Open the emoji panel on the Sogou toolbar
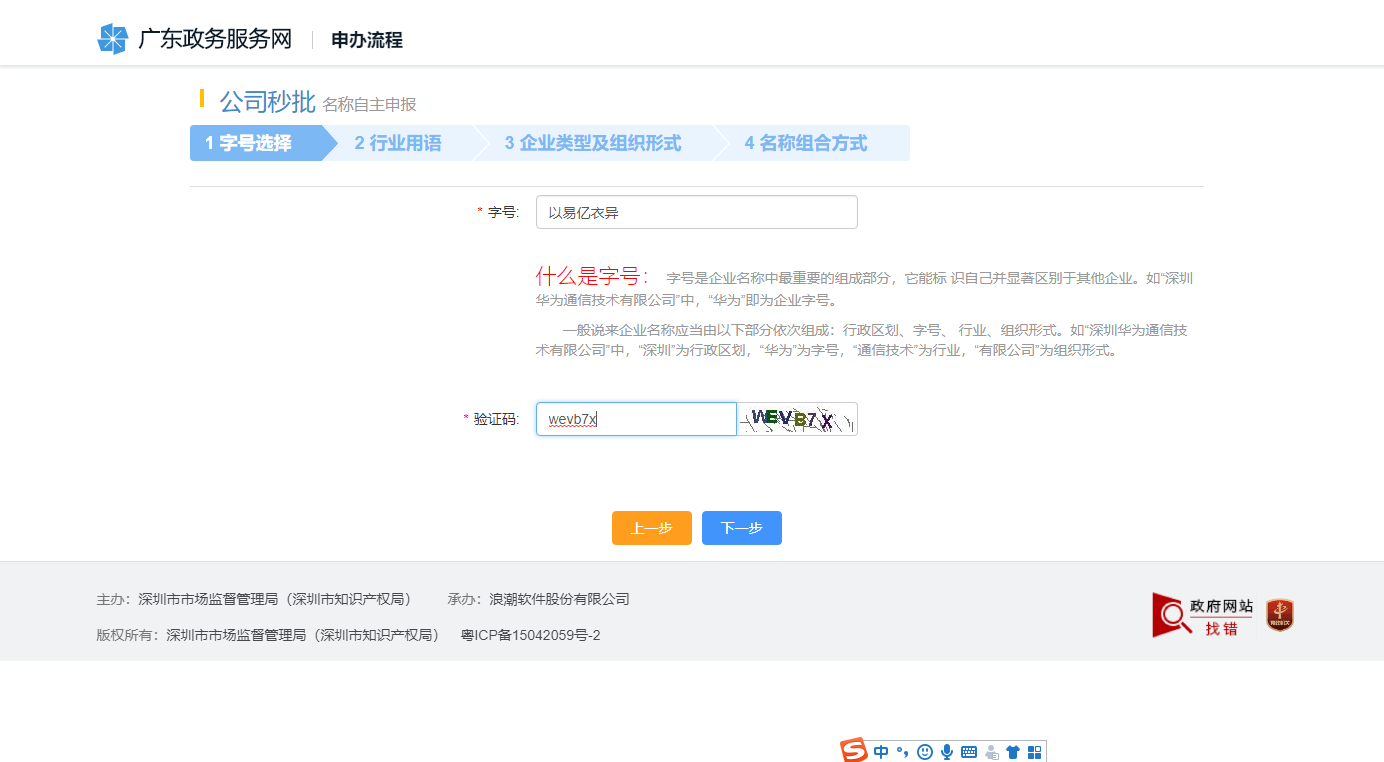Screen dimensions: 1384x762 pyautogui.click(x=925, y=751)
